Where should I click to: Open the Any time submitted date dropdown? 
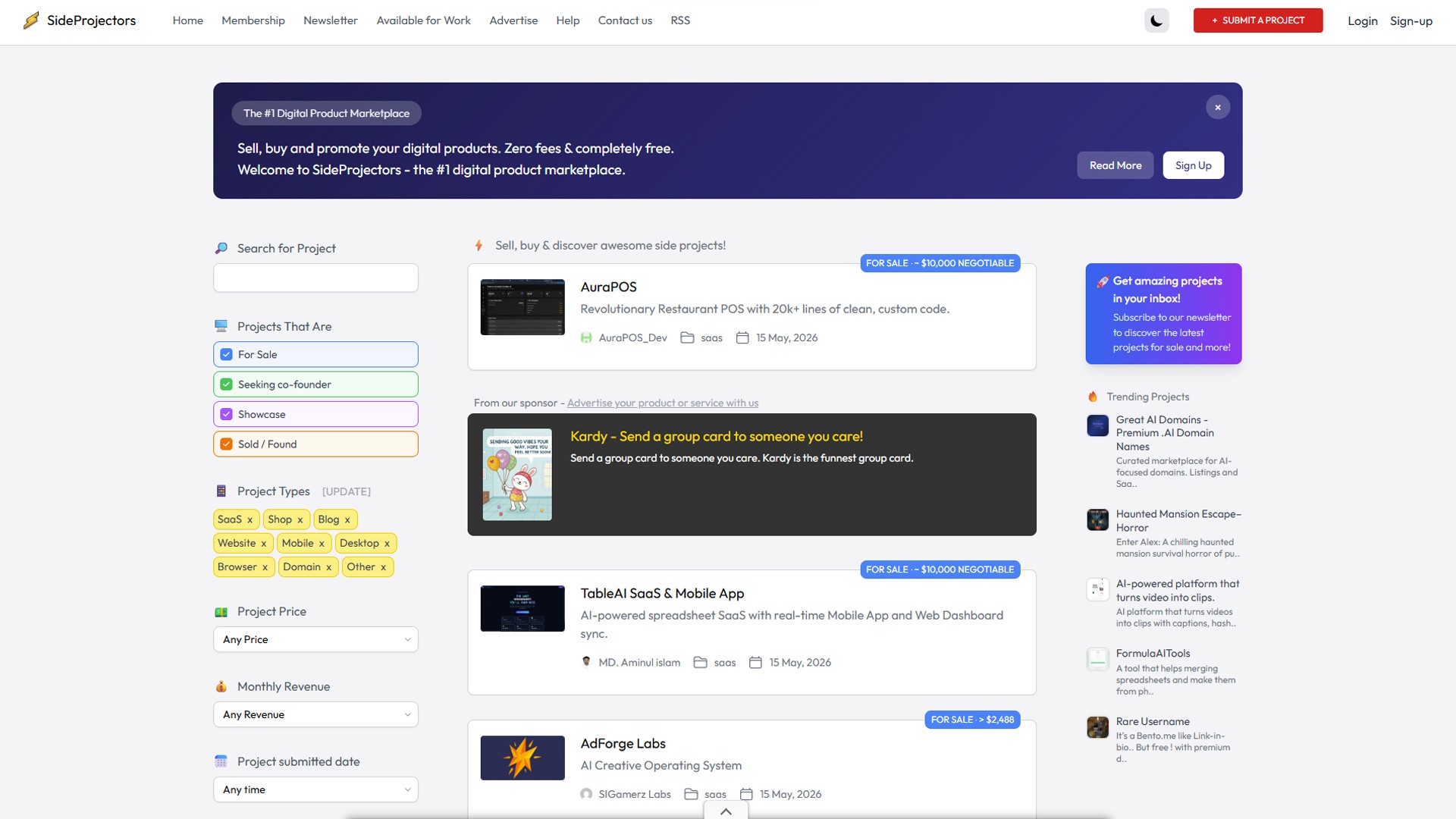[315, 789]
